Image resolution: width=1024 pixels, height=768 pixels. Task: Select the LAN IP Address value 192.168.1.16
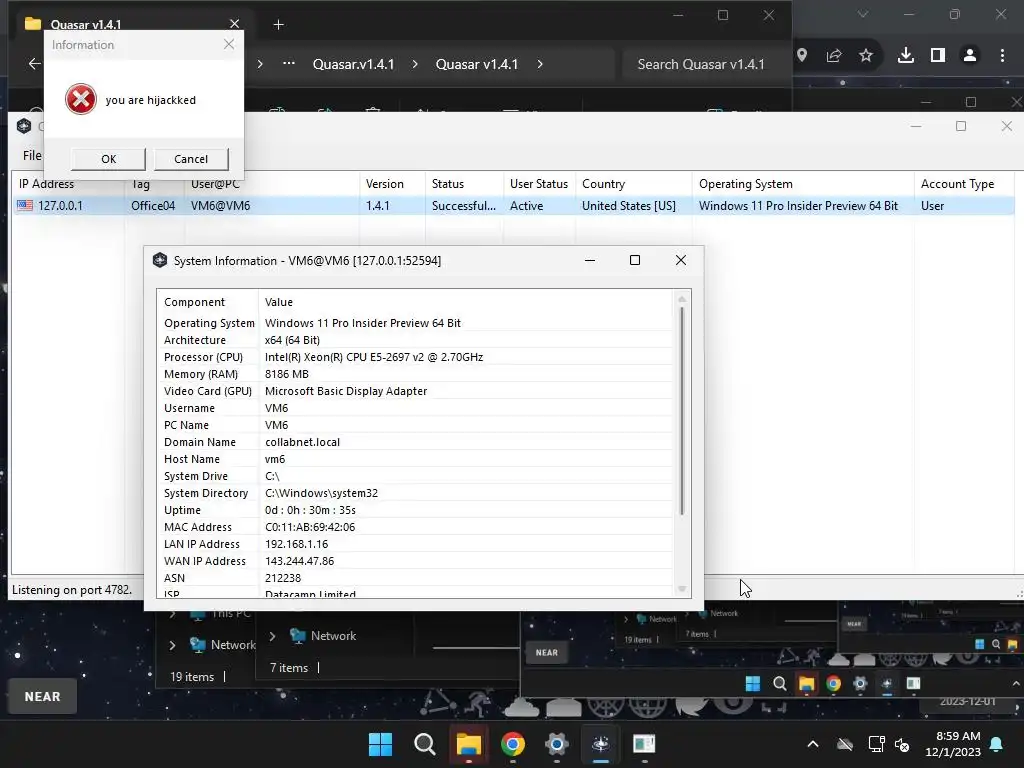click(296, 544)
